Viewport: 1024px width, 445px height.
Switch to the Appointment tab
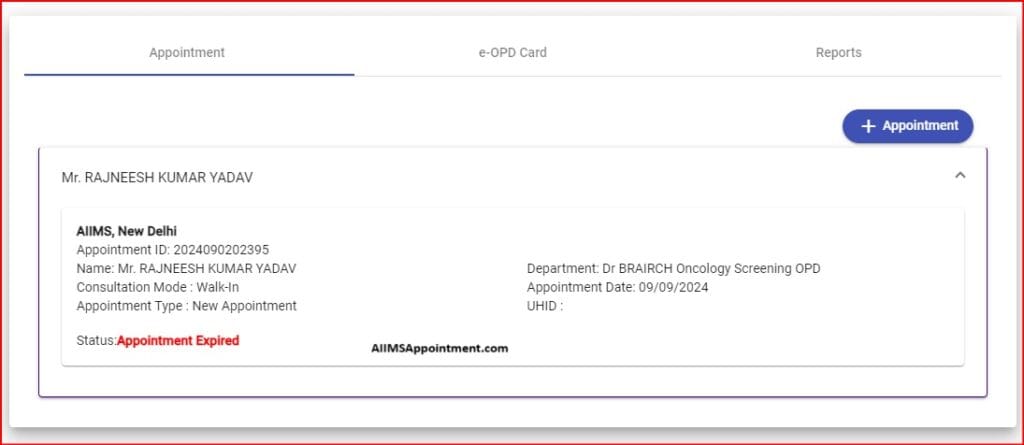point(187,52)
